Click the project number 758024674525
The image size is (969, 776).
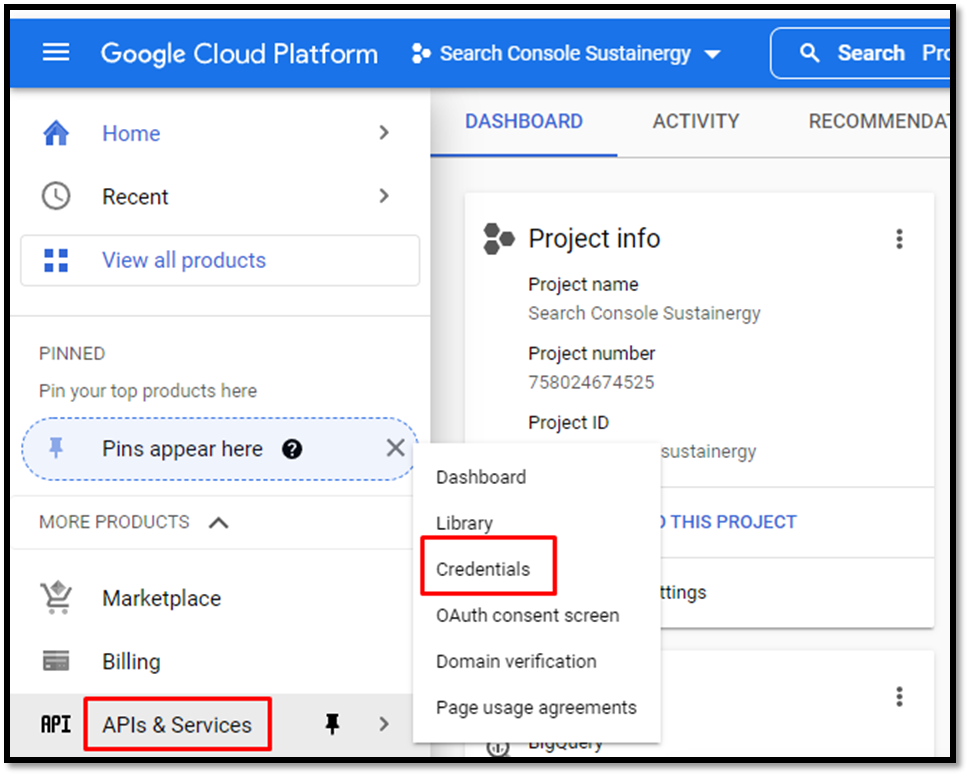tap(591, 382)
